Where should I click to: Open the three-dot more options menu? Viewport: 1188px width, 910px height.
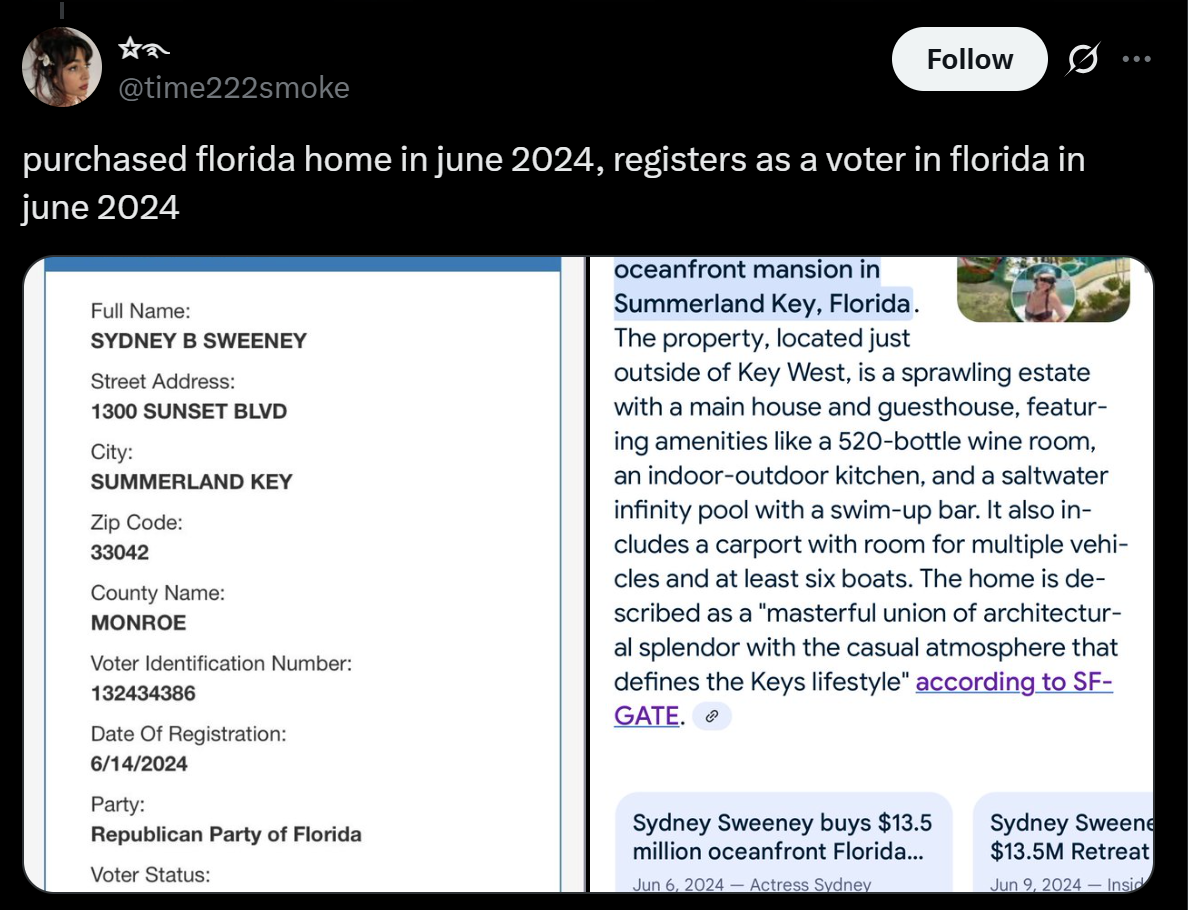point(1136,59)
